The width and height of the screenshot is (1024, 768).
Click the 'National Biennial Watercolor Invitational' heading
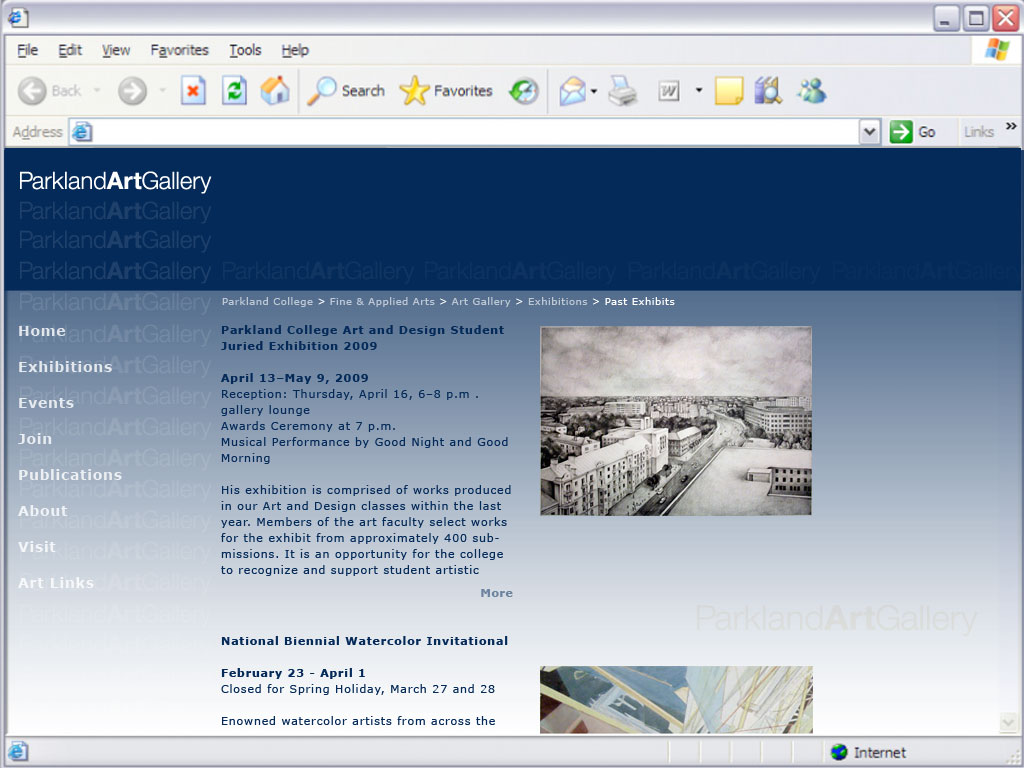(364, 641)
